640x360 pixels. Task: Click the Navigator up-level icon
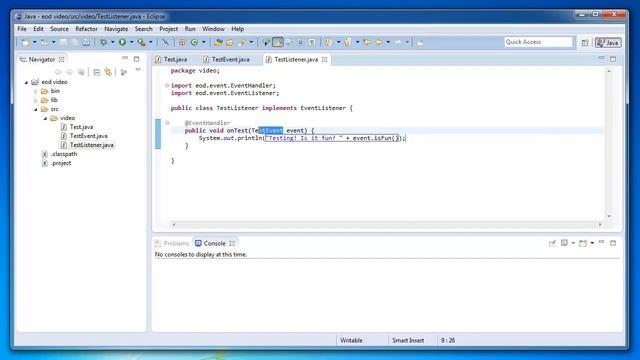tap(81, 72)
